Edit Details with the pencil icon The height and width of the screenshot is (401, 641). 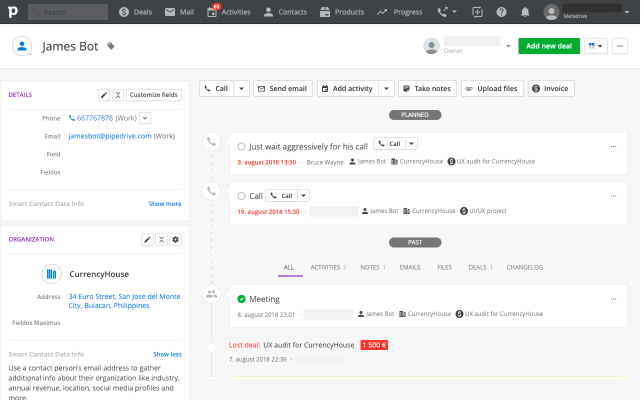[x=104, y=95]
